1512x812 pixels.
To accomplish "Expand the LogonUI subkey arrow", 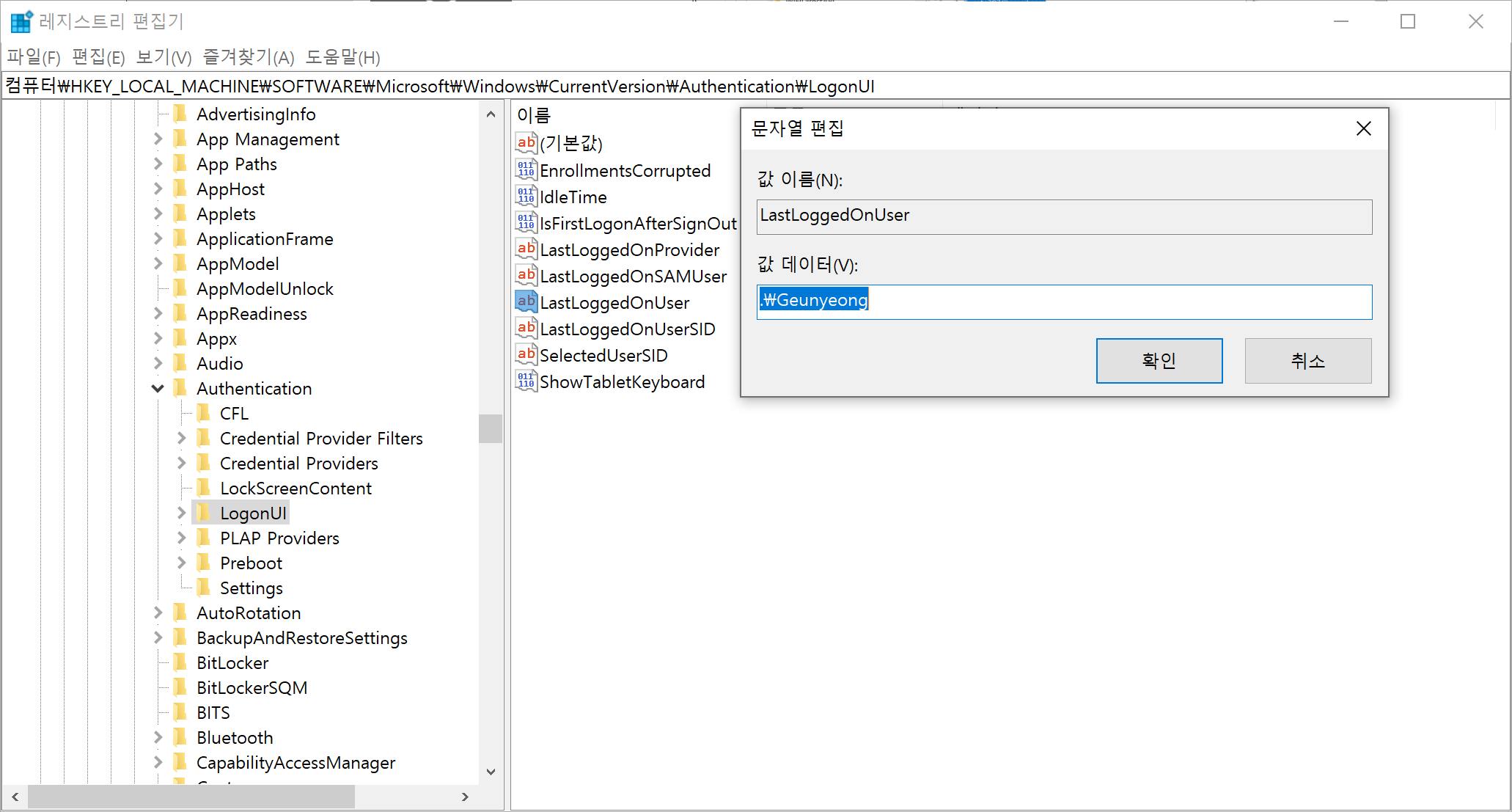I will [182, 513].
